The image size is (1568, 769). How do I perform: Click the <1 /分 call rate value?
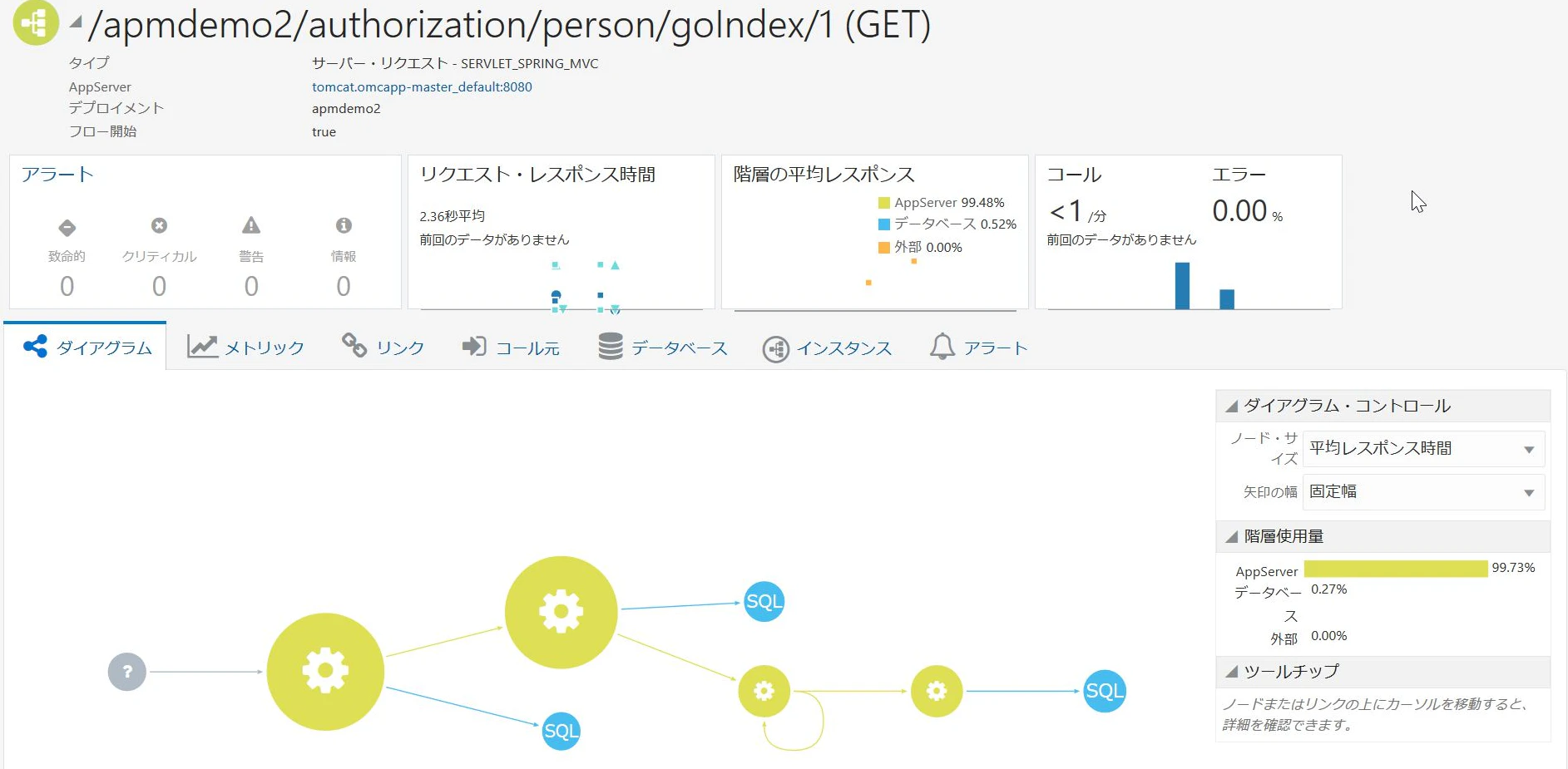[x=1078, y=212]
